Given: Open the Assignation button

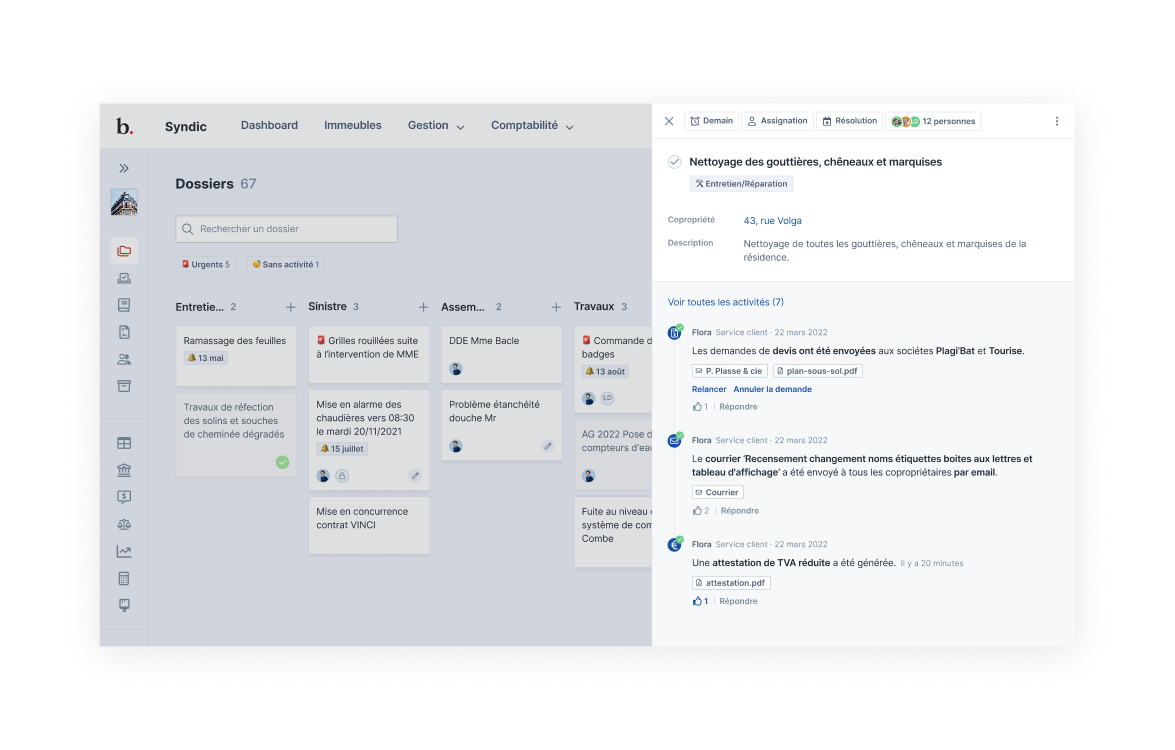Looking at the screenshot, I should coord(777,121).
